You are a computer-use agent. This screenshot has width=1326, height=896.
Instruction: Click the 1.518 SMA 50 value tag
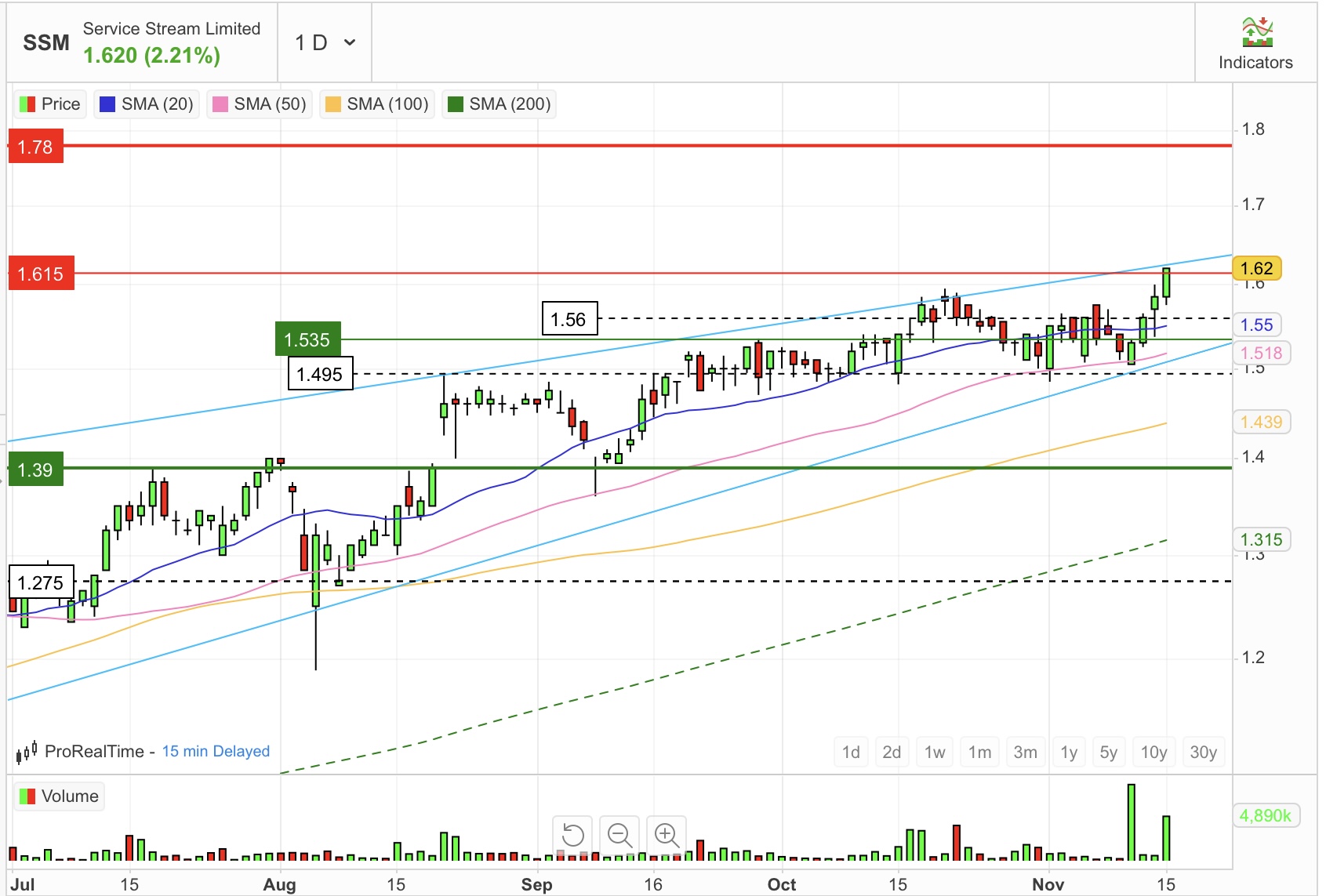pos(1261,353)
